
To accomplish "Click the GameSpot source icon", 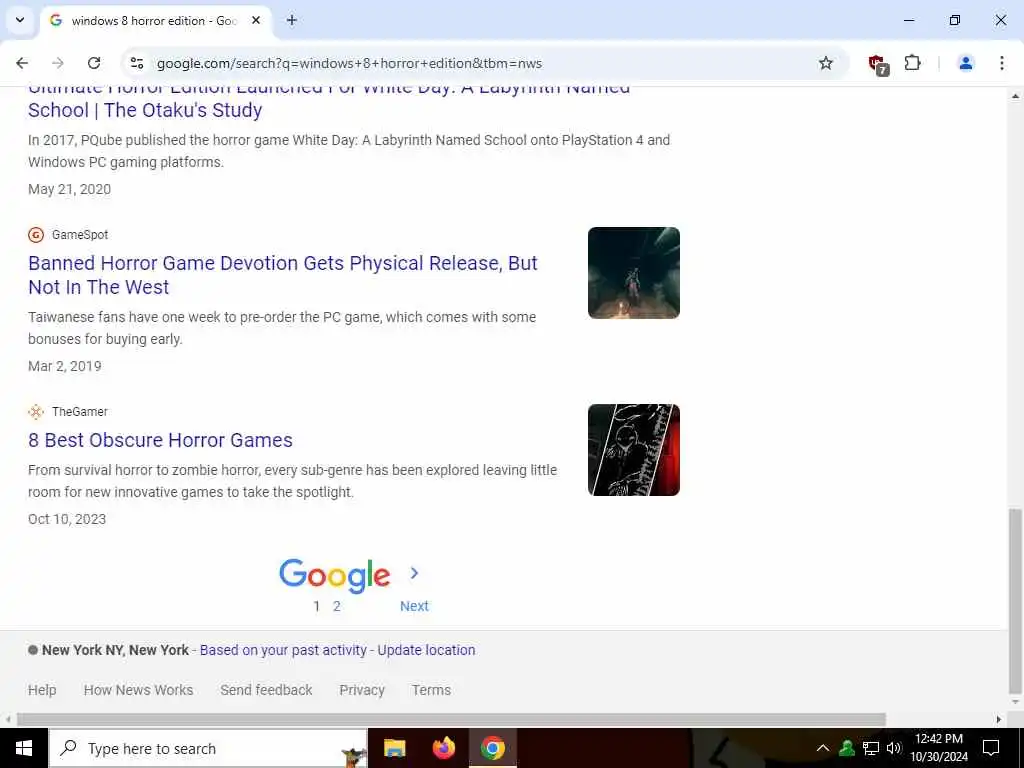I will tap(36, 234).
